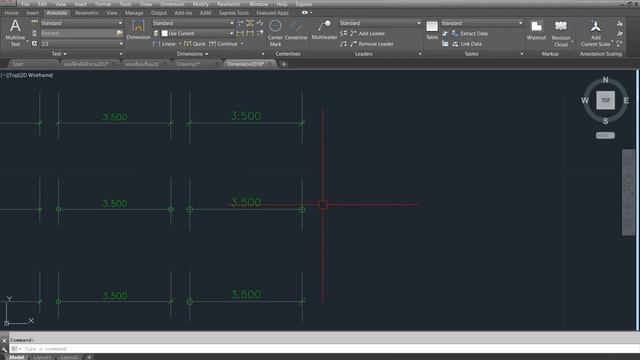Image resolution: width=640 pixels, height=360 pixels.
Task: Open the Format menu
Action: click(103, 4)
